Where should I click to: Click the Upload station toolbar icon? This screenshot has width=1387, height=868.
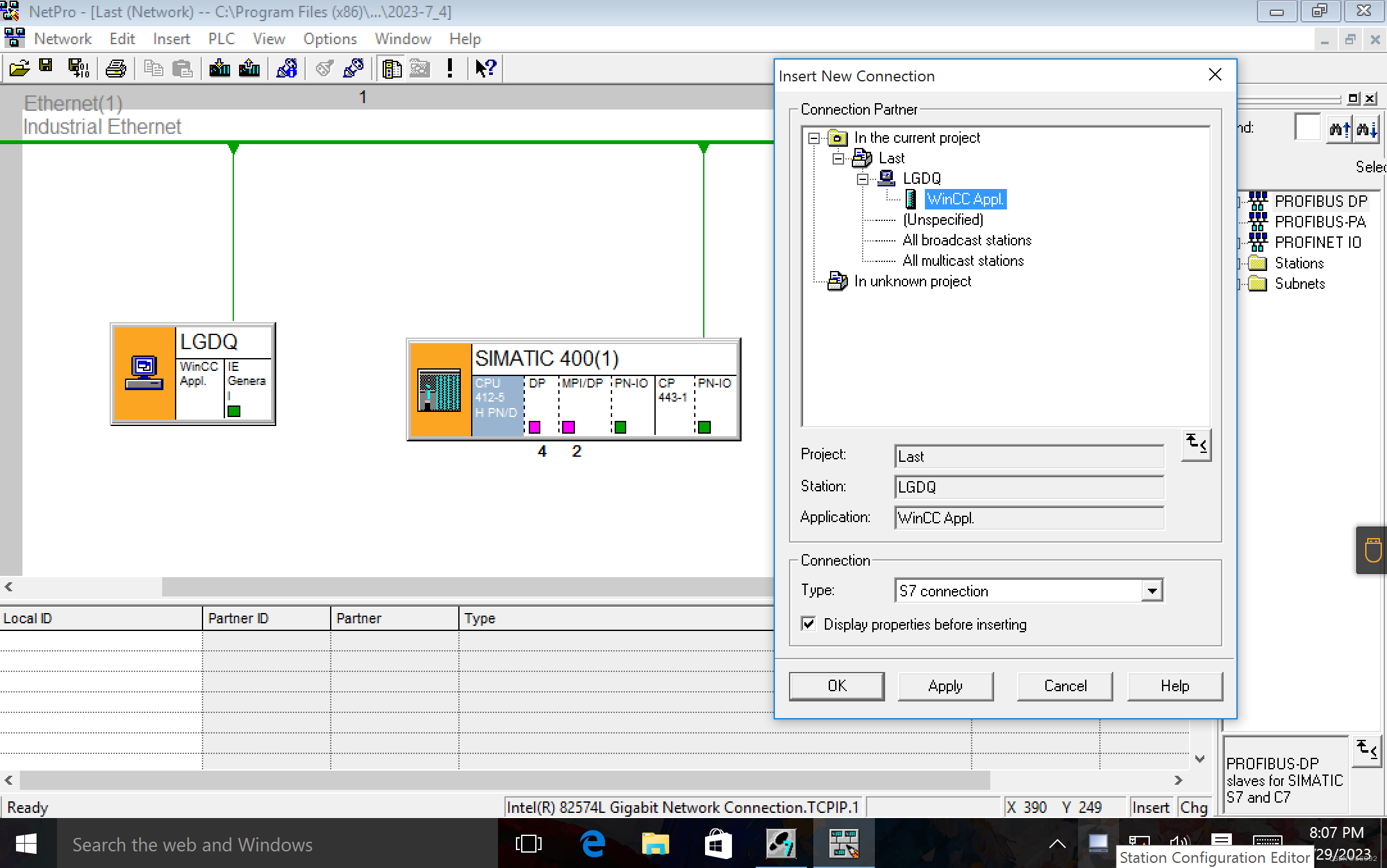(x=249, y=68)
